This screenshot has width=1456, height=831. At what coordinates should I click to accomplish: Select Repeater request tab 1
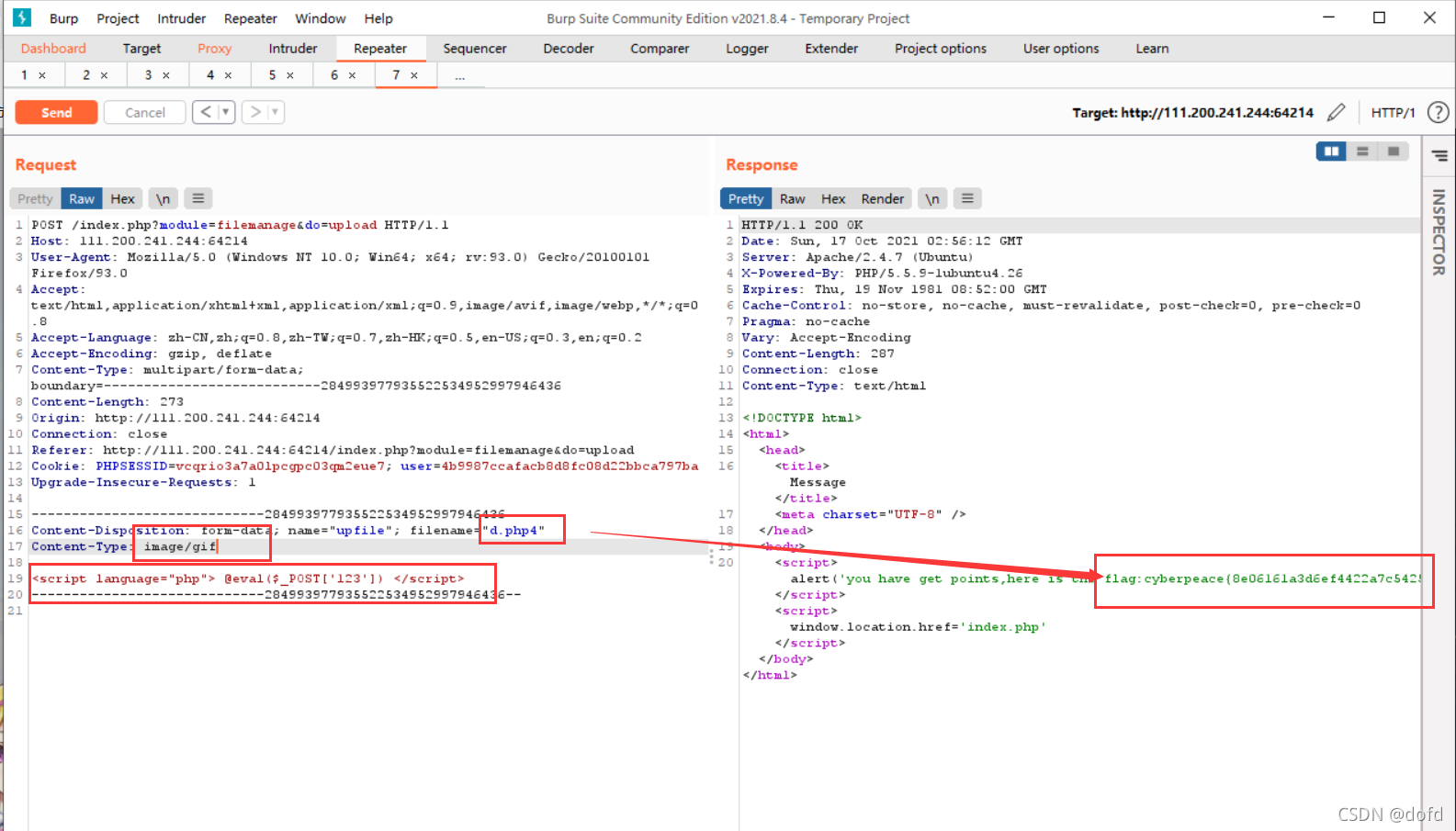point(24,75)
